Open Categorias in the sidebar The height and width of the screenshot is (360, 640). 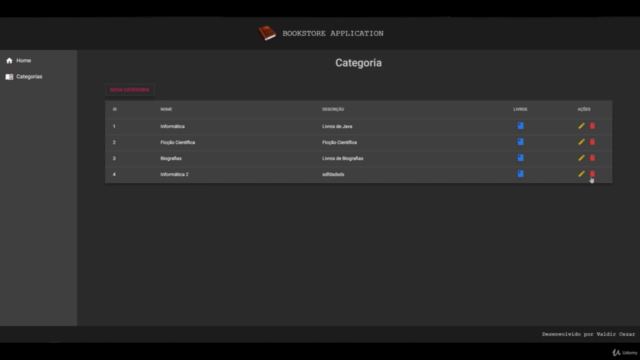click(29, 77)
